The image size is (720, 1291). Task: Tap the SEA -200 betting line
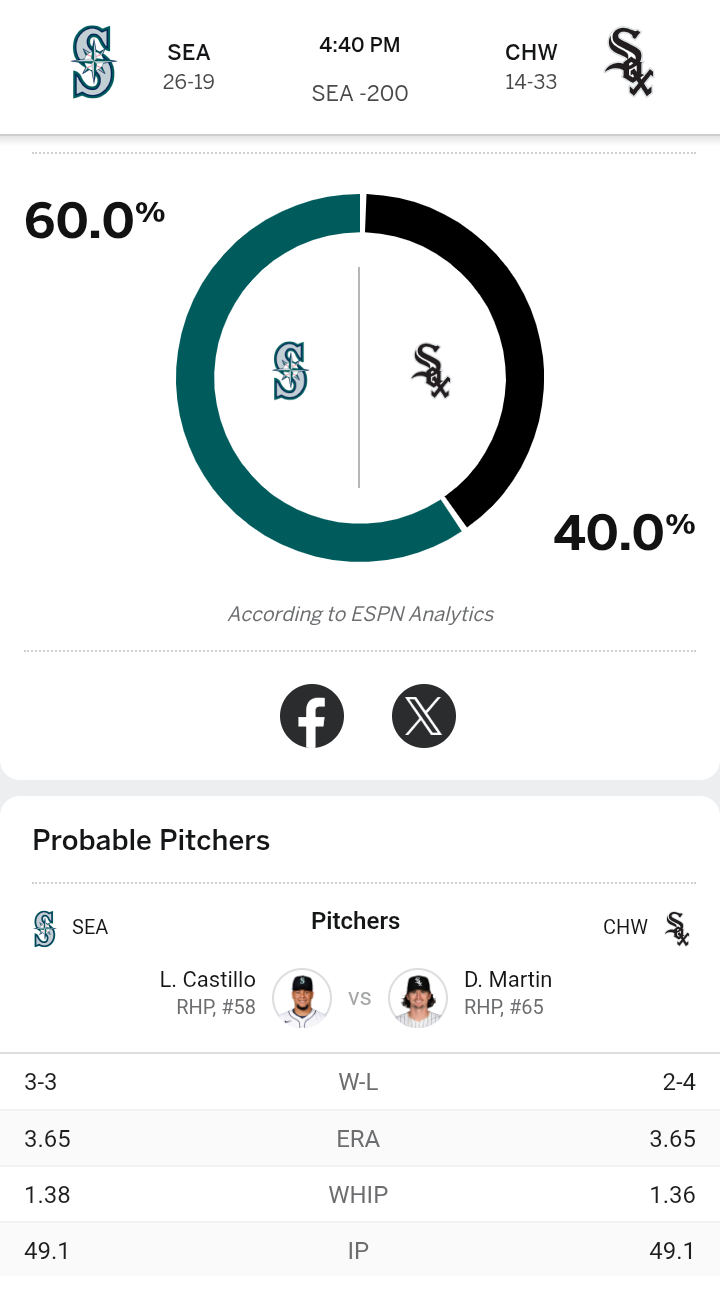tap(360, 93)
